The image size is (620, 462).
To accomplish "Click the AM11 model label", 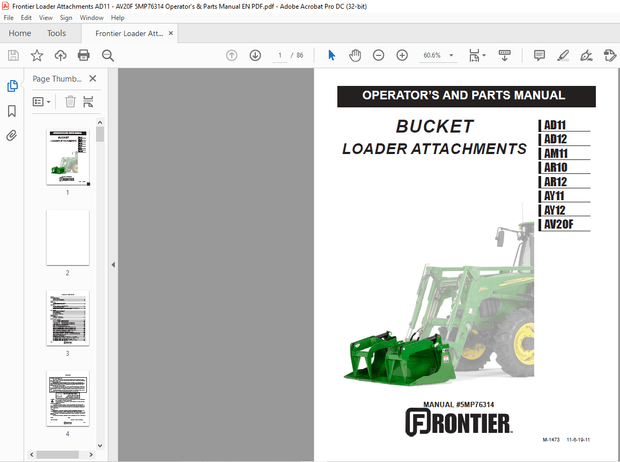I will (x=556, y=153).
